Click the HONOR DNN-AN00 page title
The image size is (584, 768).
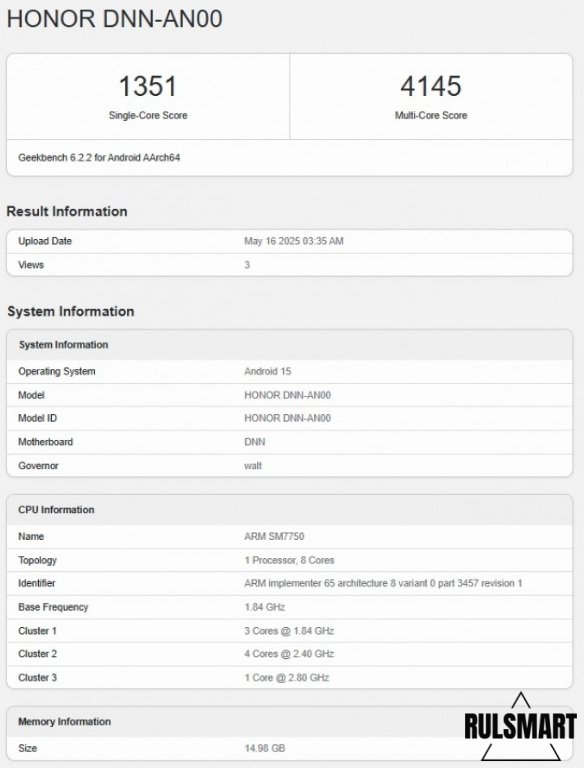tap(115, 19)
